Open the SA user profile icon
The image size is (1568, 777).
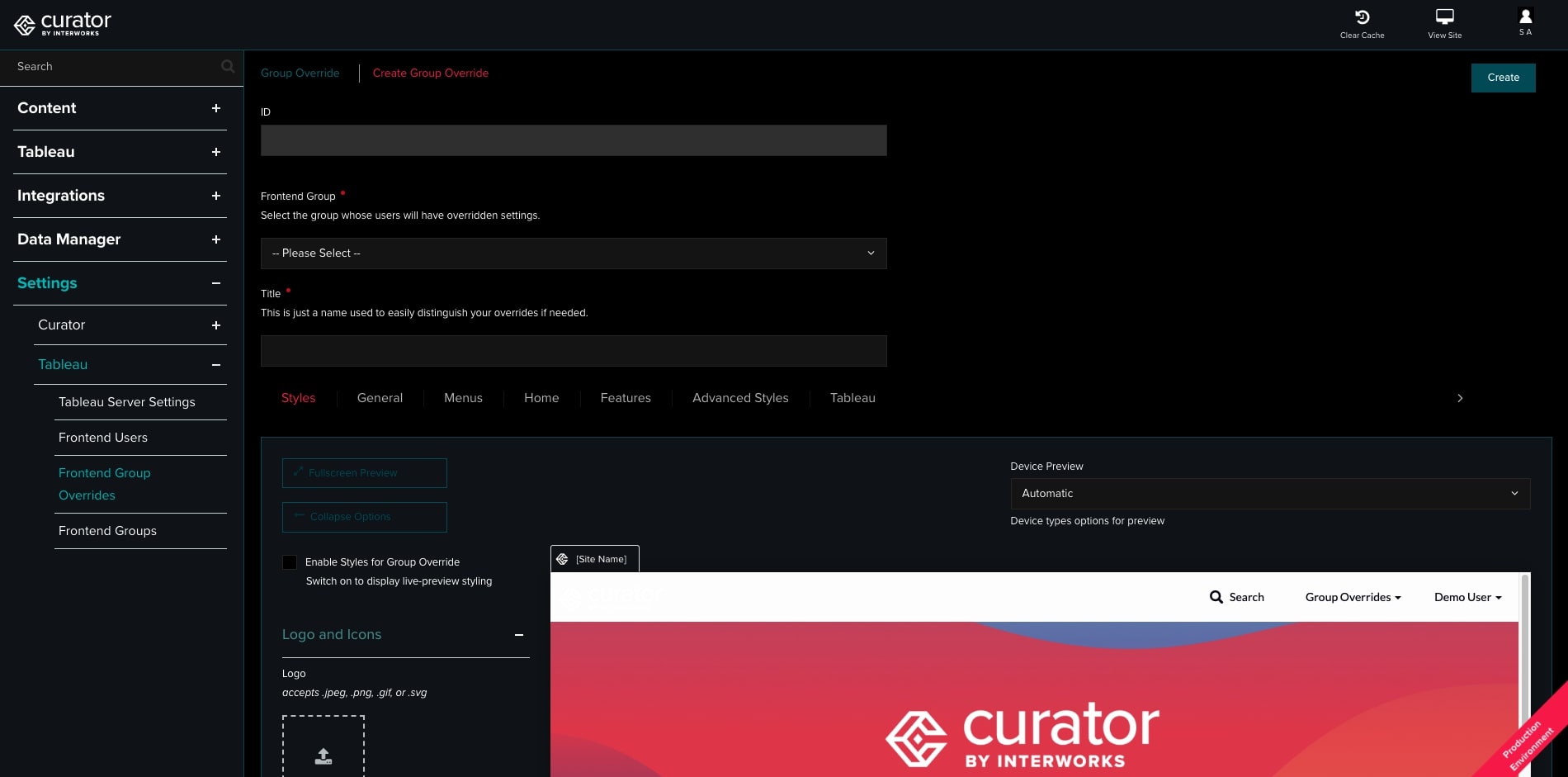point(1525,17)
